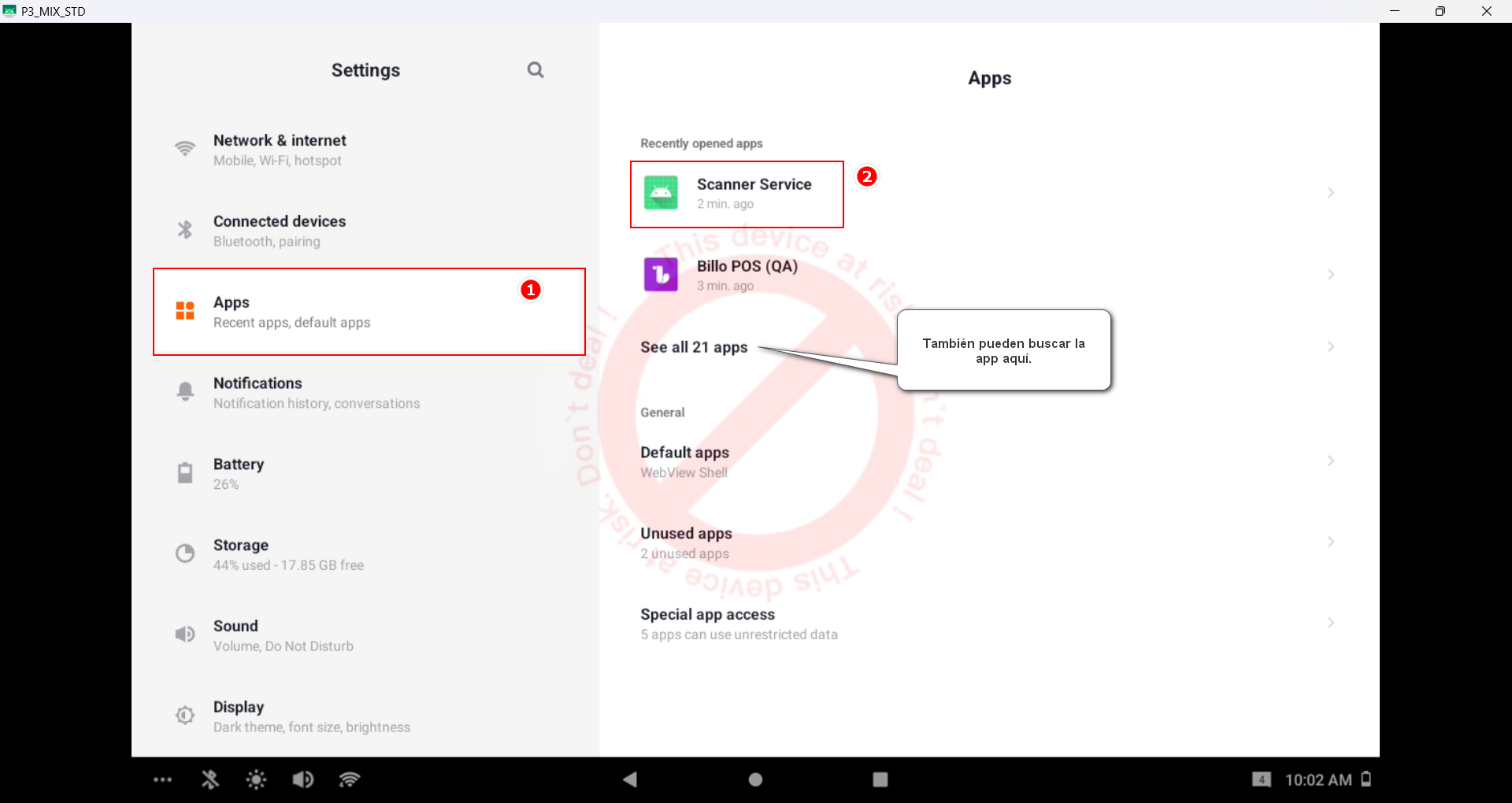Tap the brightness sun icon in bottom bar

pos(256,779)
